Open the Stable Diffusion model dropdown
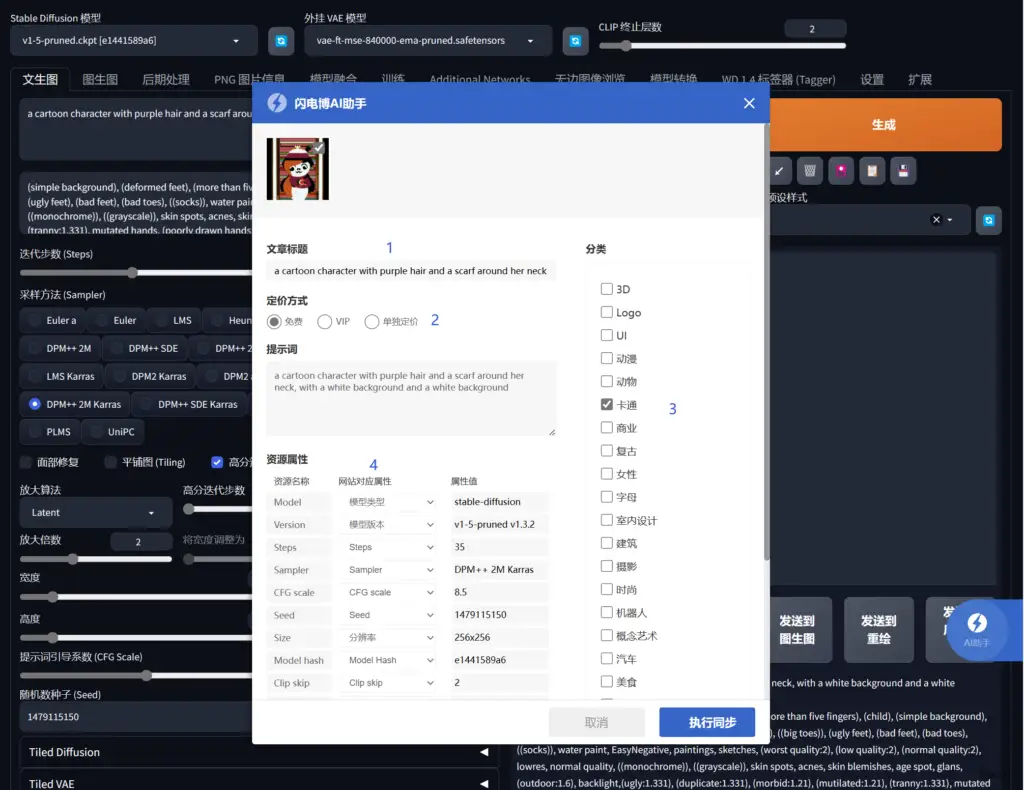 coord(134,41)
